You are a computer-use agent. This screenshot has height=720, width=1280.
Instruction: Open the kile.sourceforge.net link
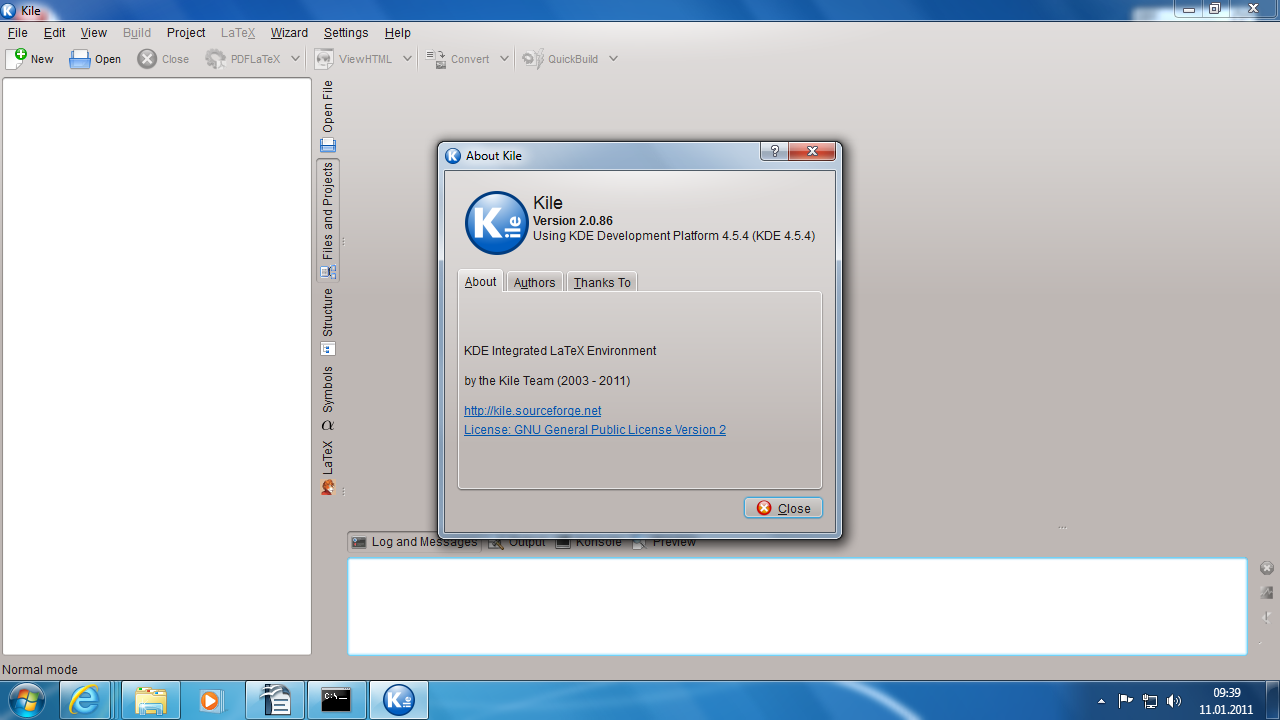pyautogui.click(x=532, y=410)
